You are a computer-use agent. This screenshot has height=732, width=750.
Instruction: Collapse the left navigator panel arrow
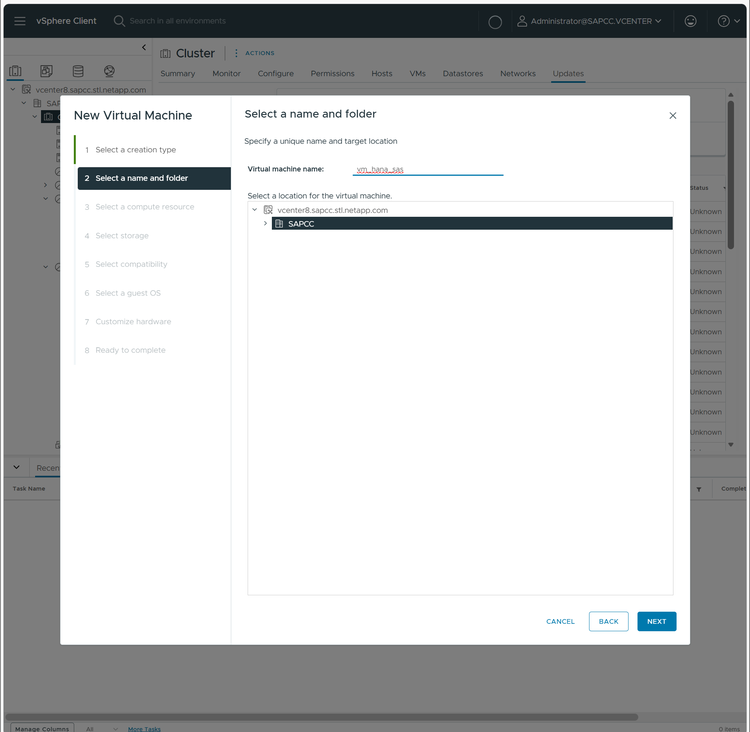point(144,47)
